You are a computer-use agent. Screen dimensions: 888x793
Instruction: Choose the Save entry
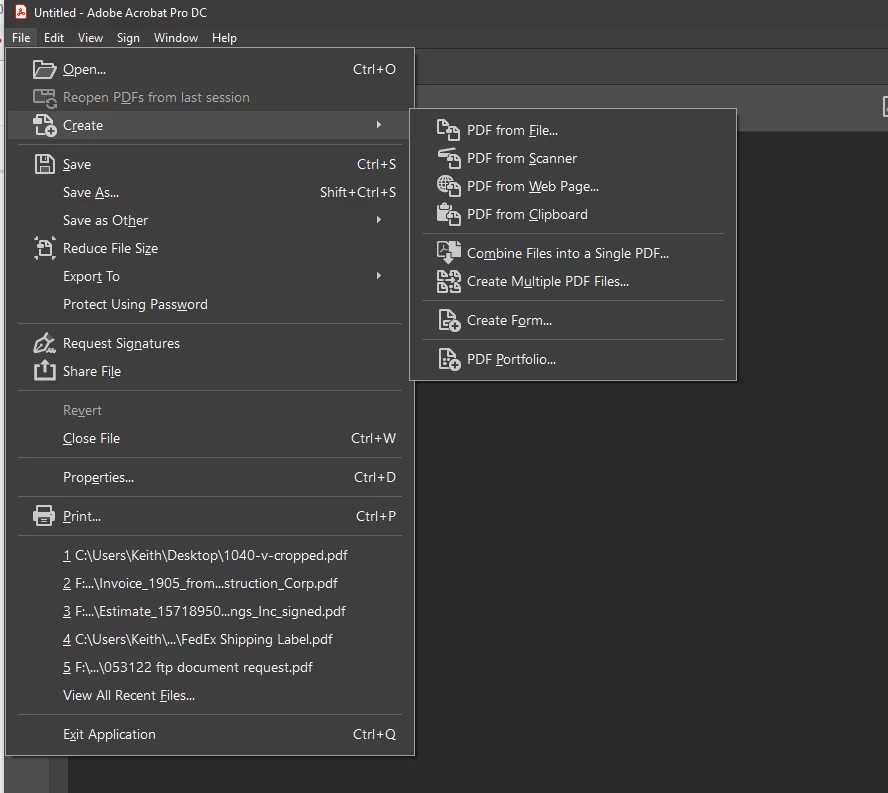pos(210,164)
